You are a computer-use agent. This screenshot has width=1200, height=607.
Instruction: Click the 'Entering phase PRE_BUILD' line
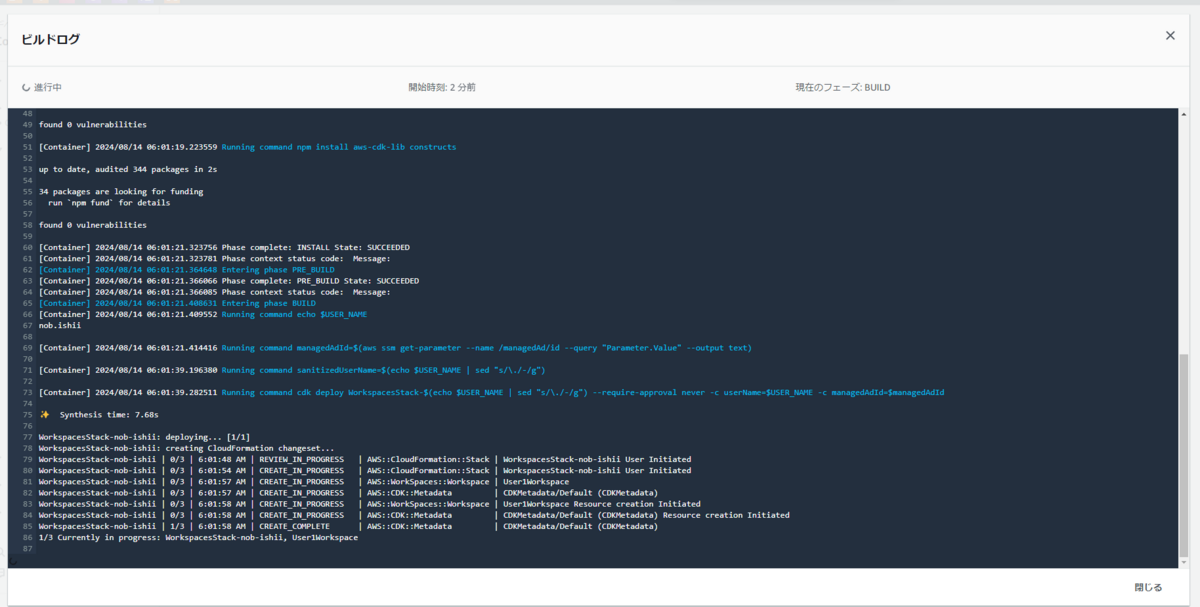coord(187,269)
